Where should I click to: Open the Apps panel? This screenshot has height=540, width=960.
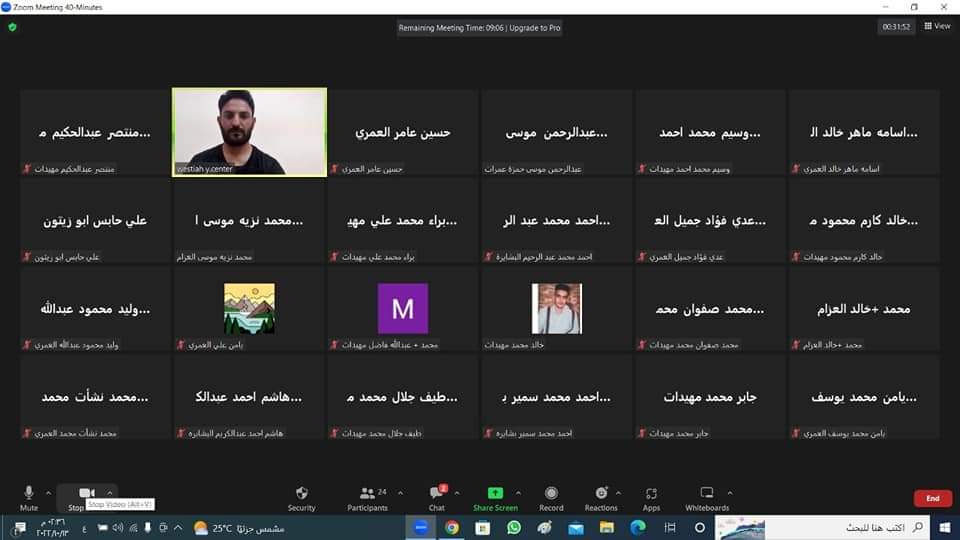pyautogui.click(x=651, y=496)
